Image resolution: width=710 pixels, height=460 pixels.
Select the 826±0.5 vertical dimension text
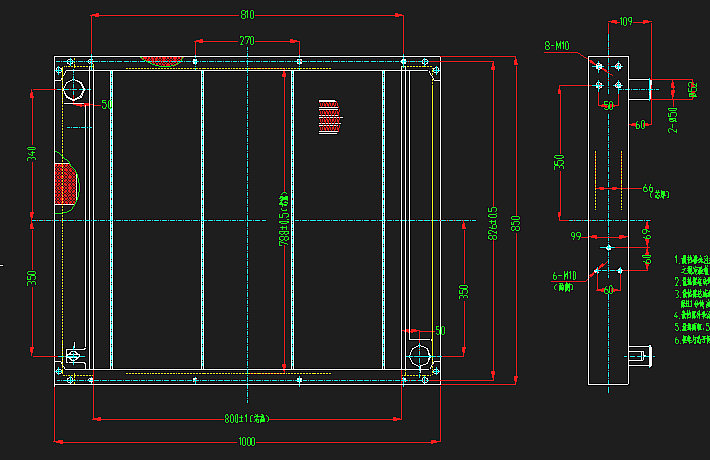(494, 223)
